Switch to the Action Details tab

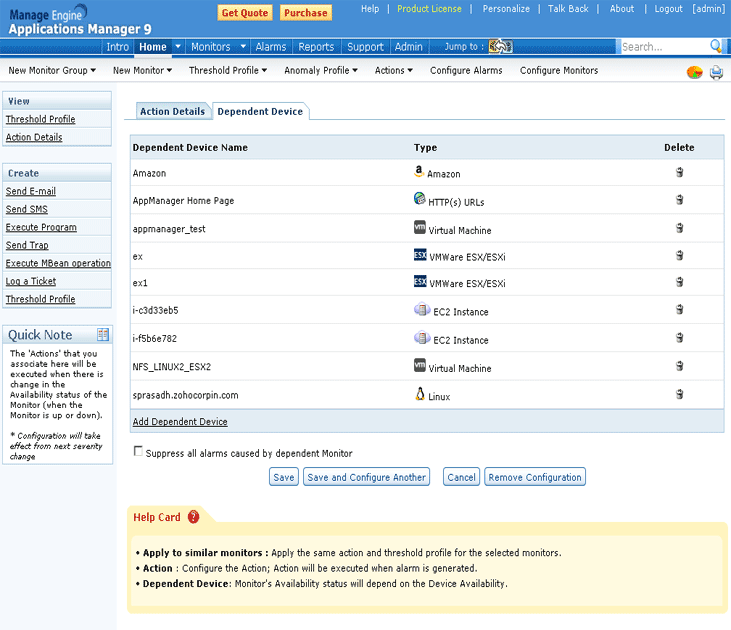click(172, 111)
